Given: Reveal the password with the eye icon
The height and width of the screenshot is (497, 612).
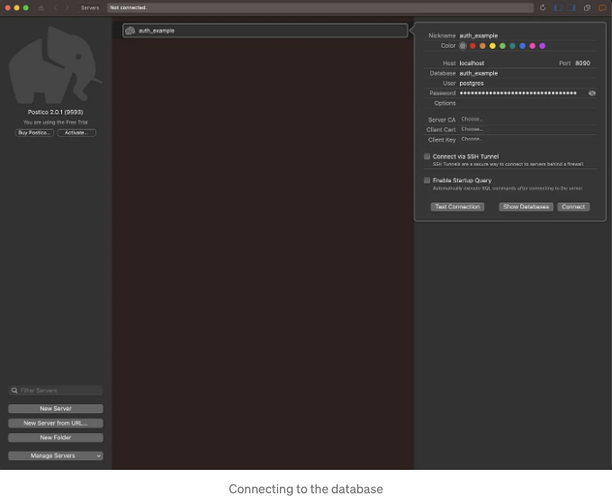Looking at the screenshot, I should [592, 93].
